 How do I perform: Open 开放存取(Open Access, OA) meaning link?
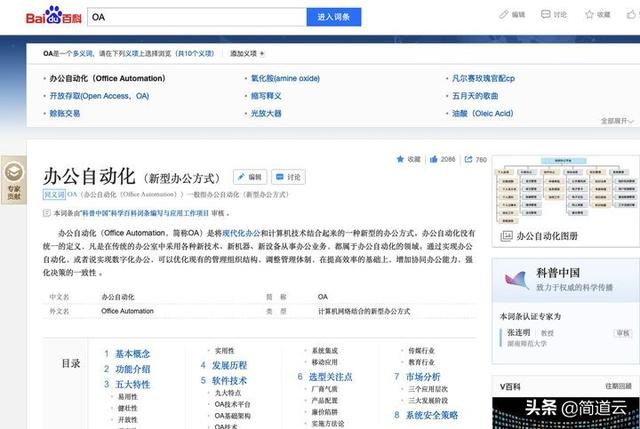click(x=100, y=96)
